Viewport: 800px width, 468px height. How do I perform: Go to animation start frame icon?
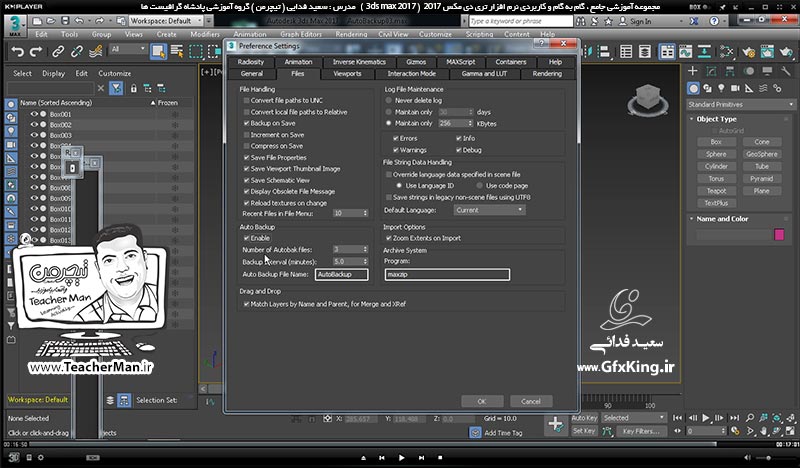coord(678,418)
